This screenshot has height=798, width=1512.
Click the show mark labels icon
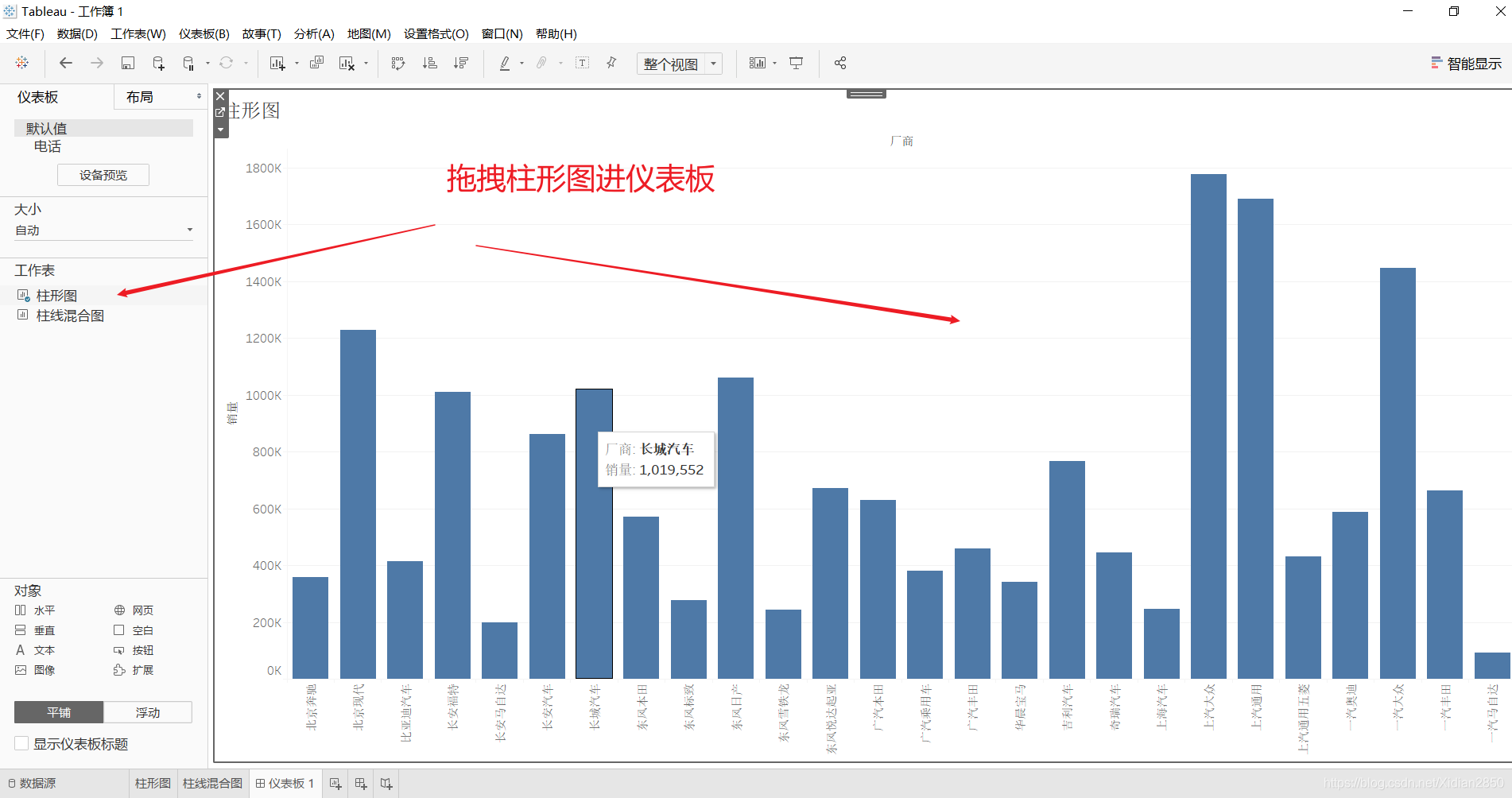click(x=583, y=63)
